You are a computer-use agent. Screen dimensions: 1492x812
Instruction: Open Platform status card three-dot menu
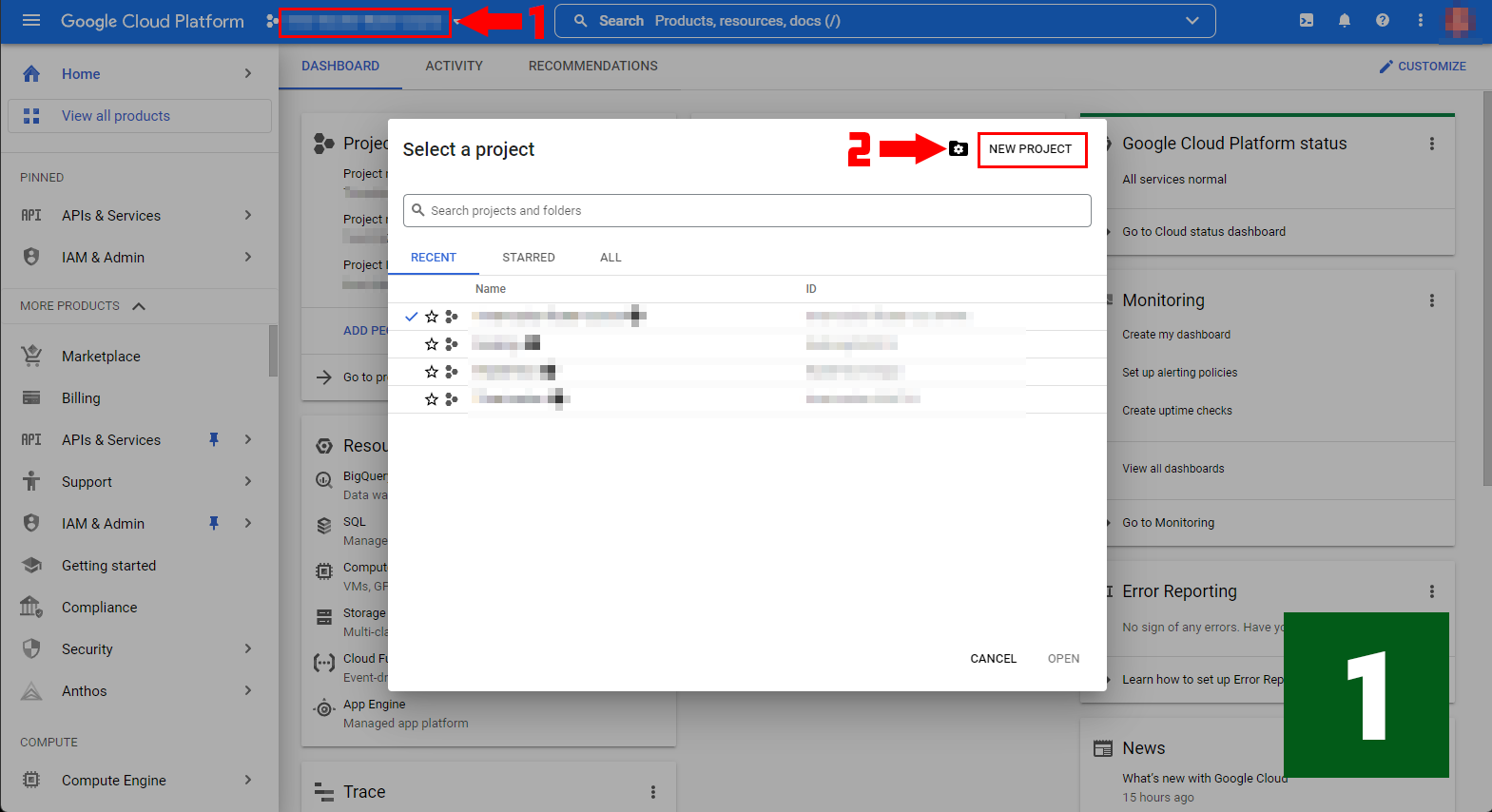[1432, 144]
